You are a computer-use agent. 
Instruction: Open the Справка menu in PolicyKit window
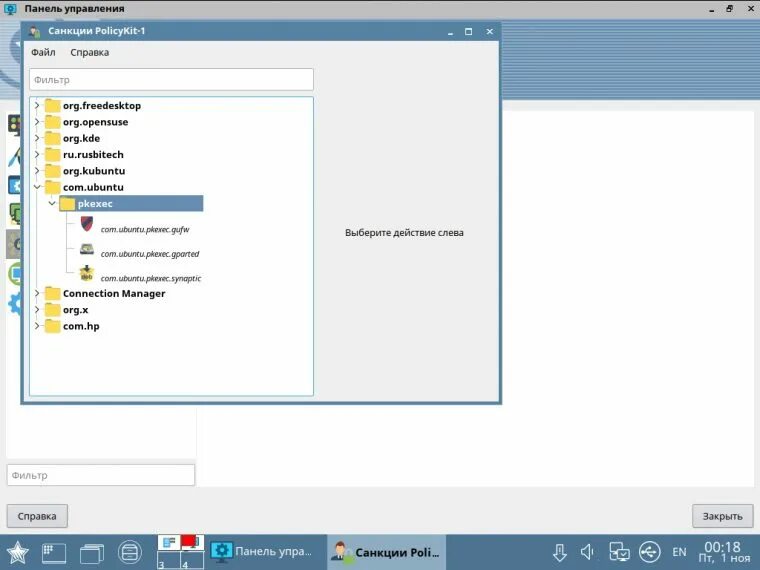(90, 52)
